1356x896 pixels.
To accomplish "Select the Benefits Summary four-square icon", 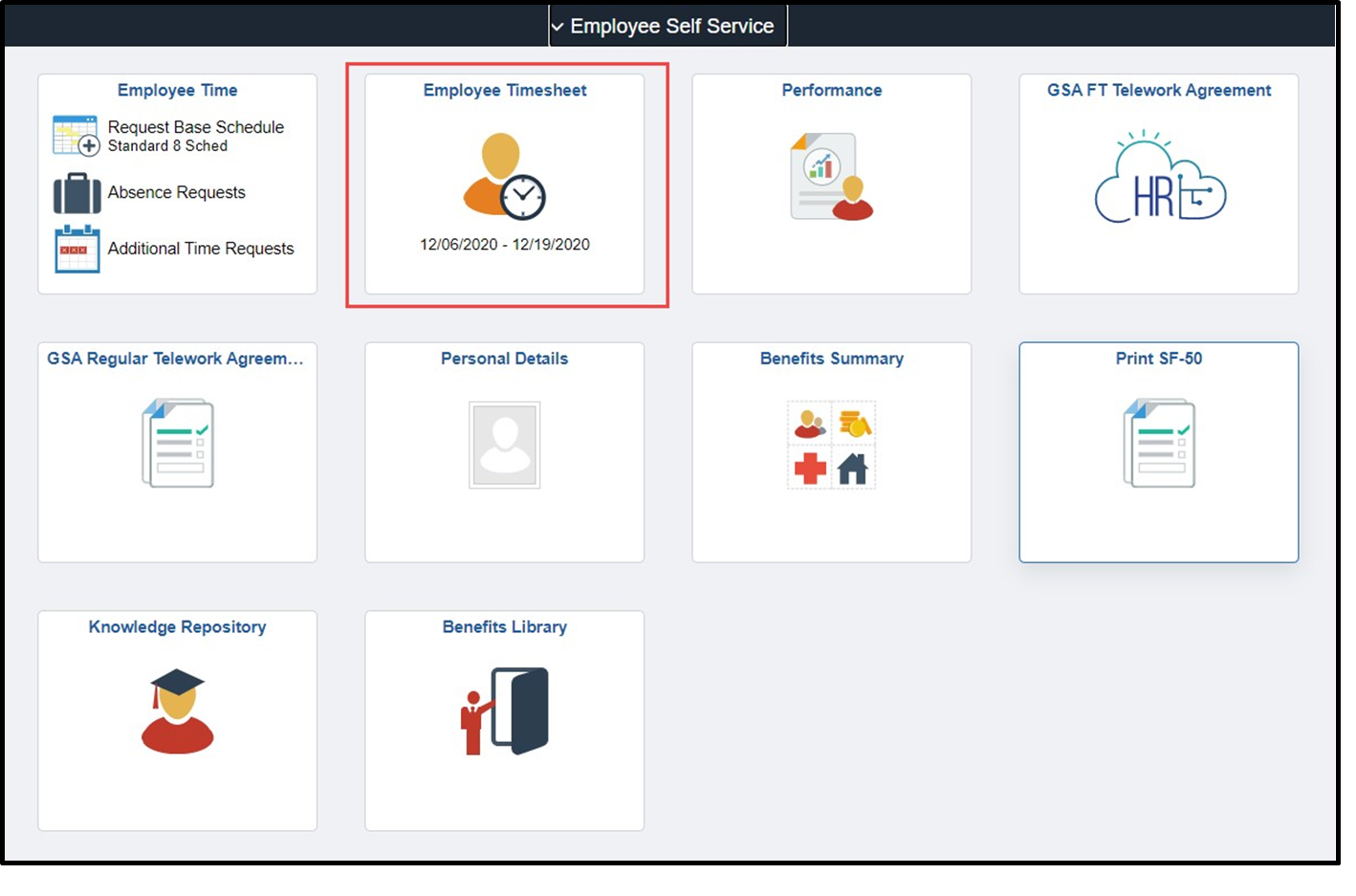I will (831, 444).
